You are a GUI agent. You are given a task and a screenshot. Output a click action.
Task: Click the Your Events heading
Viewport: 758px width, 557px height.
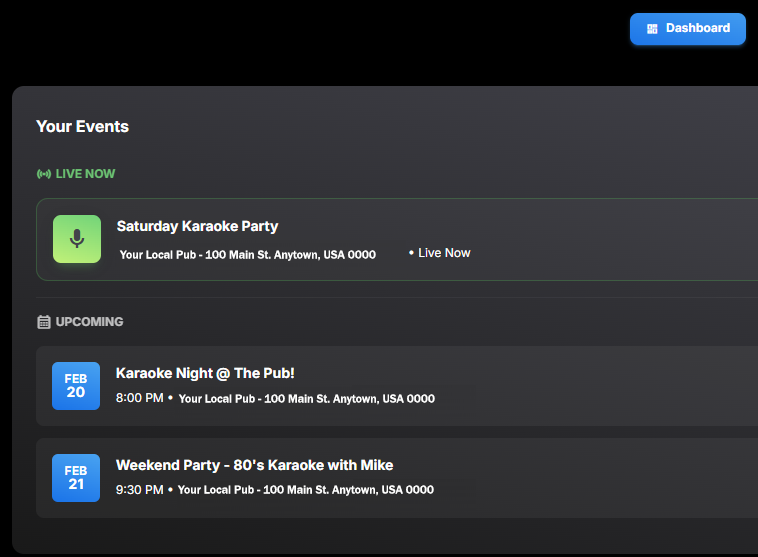point(82,126)
